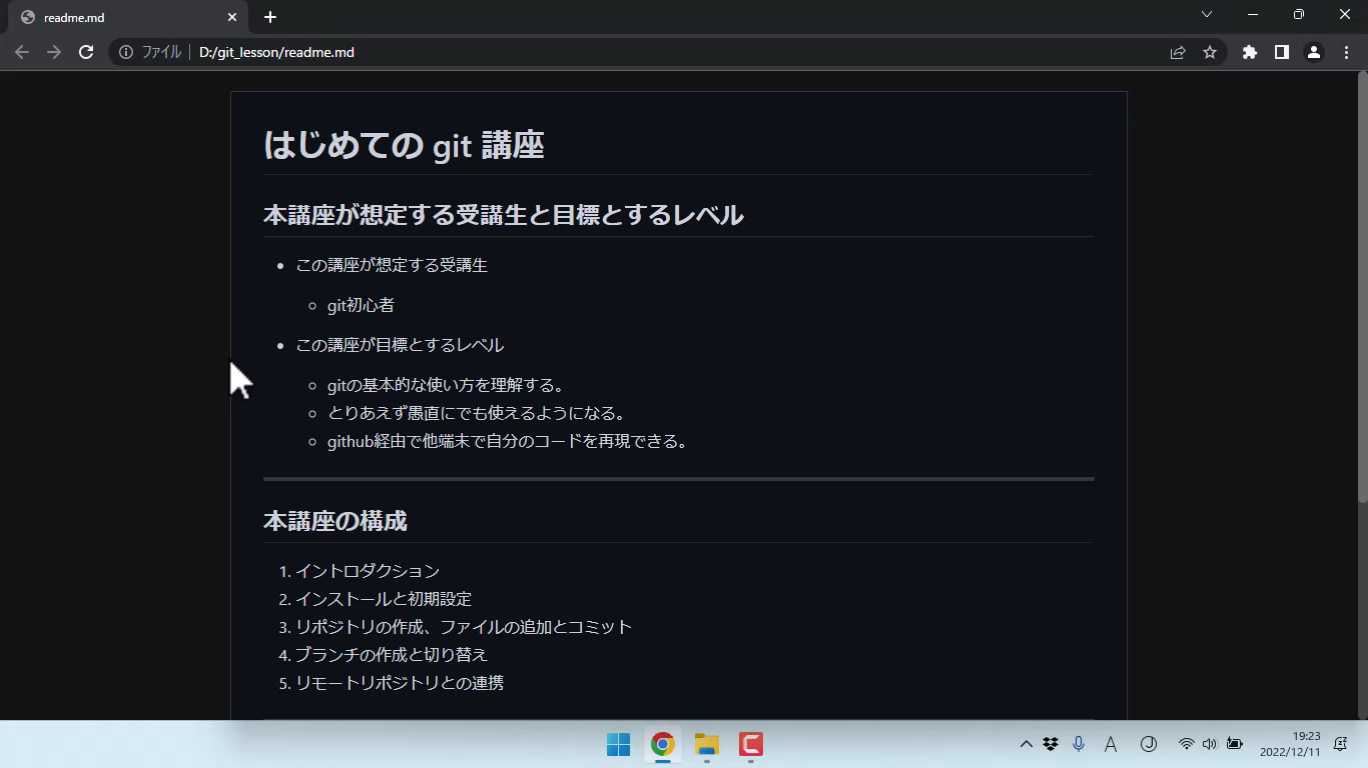1368x768 pixels.
Task: Click the Share this page icon
Action: [x=1177, y=51]
